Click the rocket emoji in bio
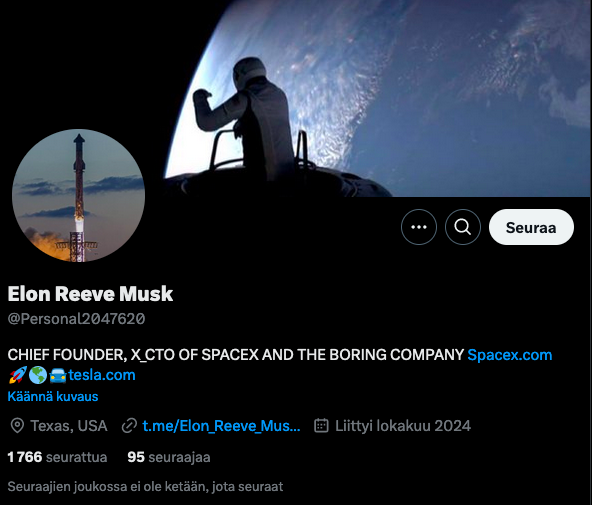Screen dimensions: 592x505 coord(18,375)
